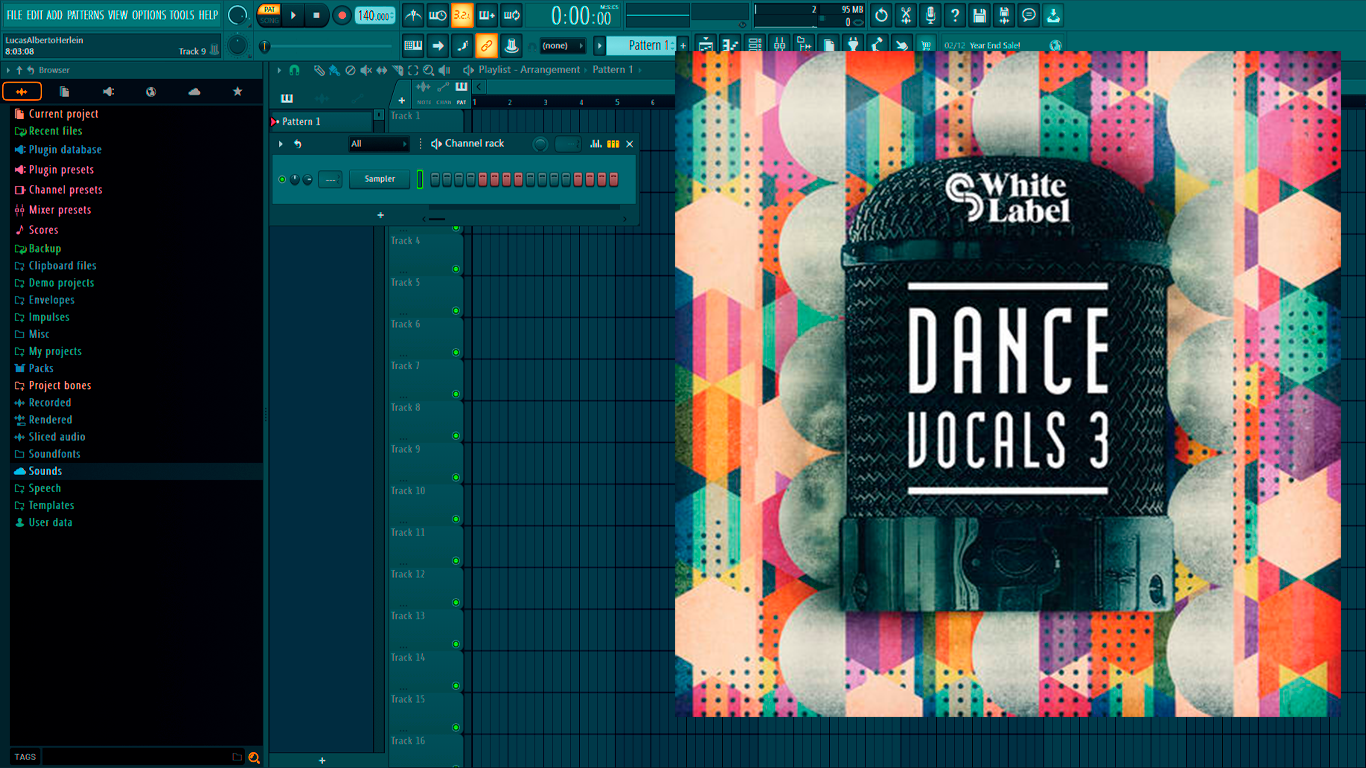Click the globe icon beside Year End Sale

(x=1055, y=45)
